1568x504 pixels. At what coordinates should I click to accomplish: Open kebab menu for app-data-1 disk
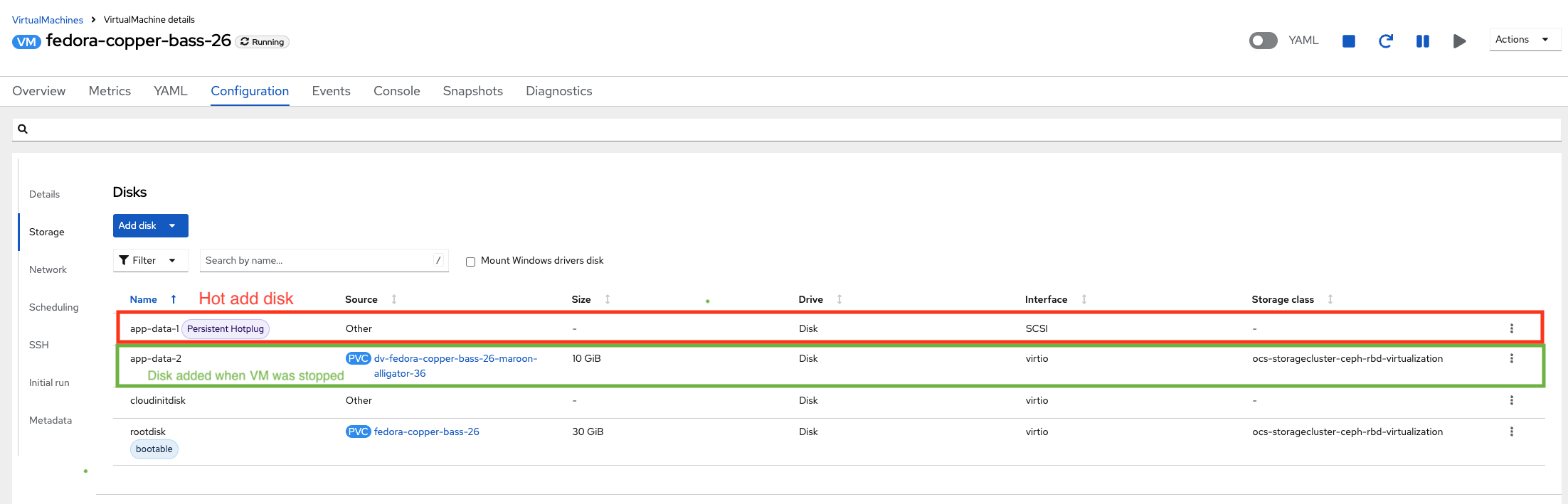pyautogui.click(x=1511, y=328)
